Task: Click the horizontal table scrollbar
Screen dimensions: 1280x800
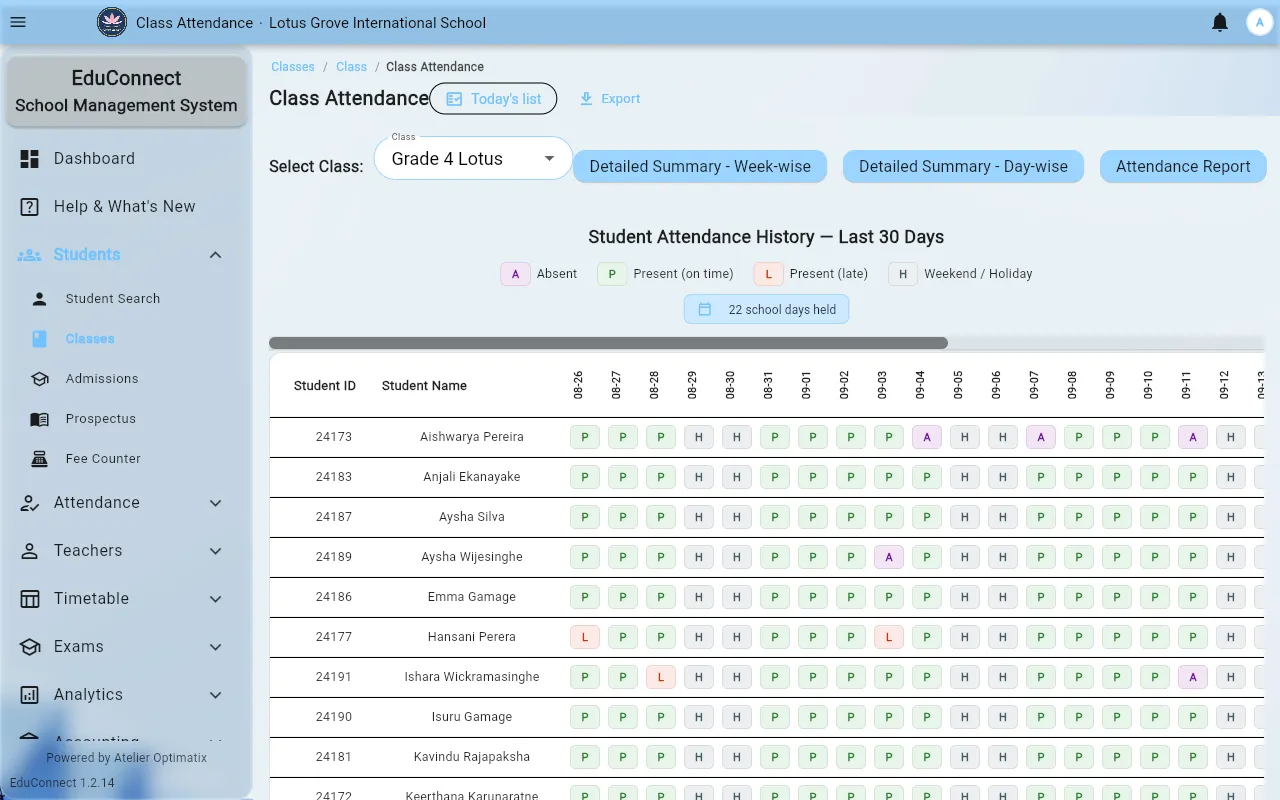Action: [x=608, y=343]
